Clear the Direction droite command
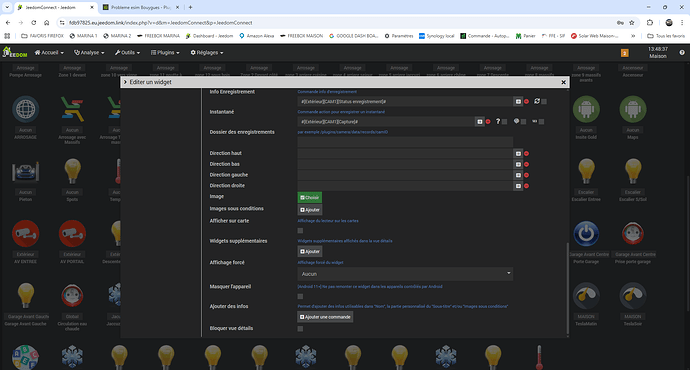This screenshot has height=370, width=690. (x=526, y=186)
